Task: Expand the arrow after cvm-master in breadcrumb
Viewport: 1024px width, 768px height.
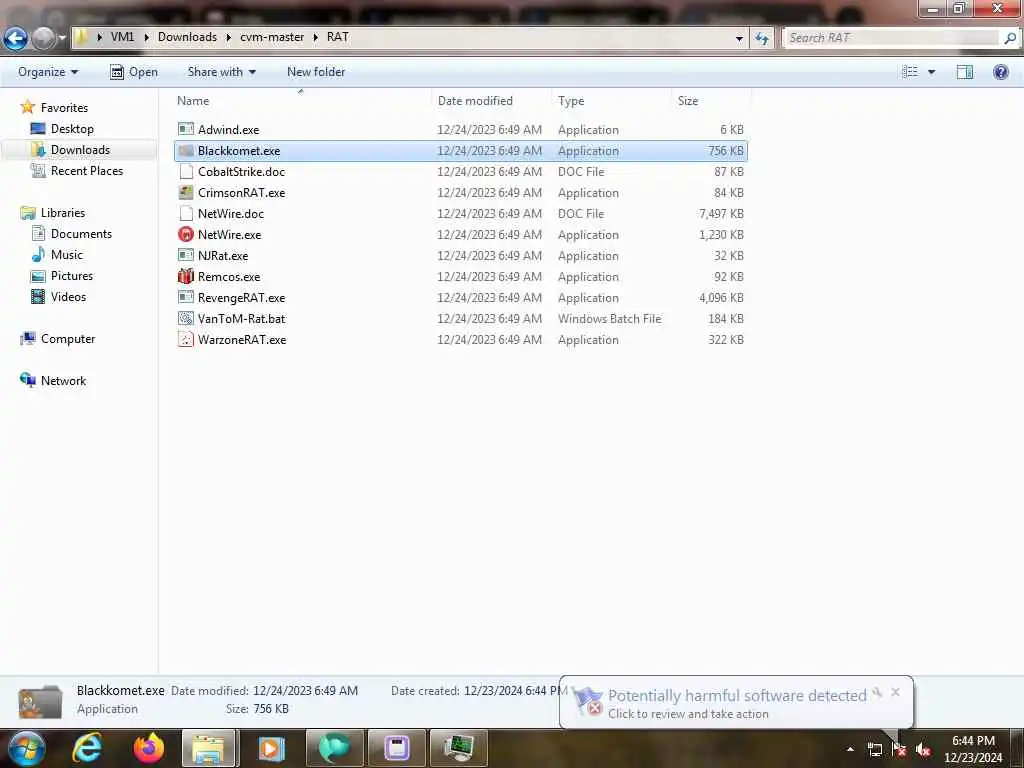Action: coord(315,37)
